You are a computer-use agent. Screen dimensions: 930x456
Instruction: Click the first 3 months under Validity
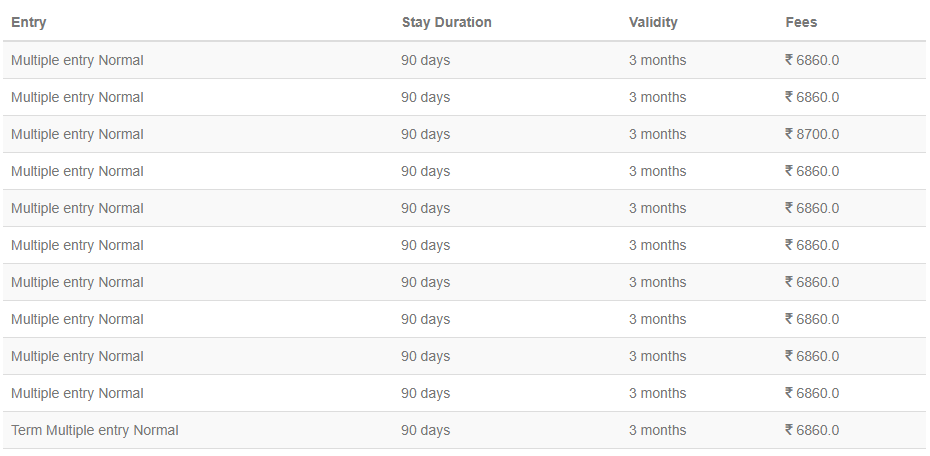[657, 60]
